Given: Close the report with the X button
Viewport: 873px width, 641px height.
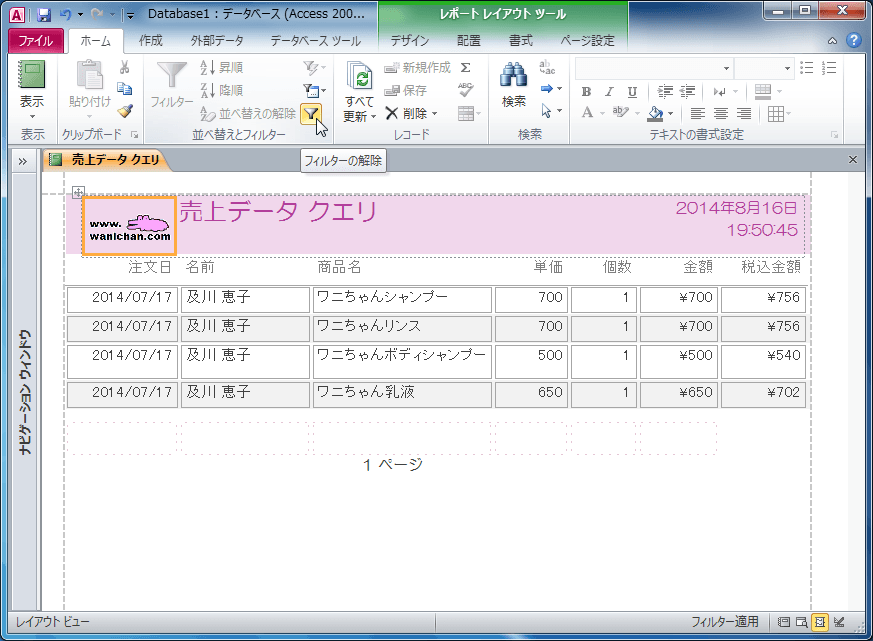Looking at the screenshot, I should (x=852, y=160).
